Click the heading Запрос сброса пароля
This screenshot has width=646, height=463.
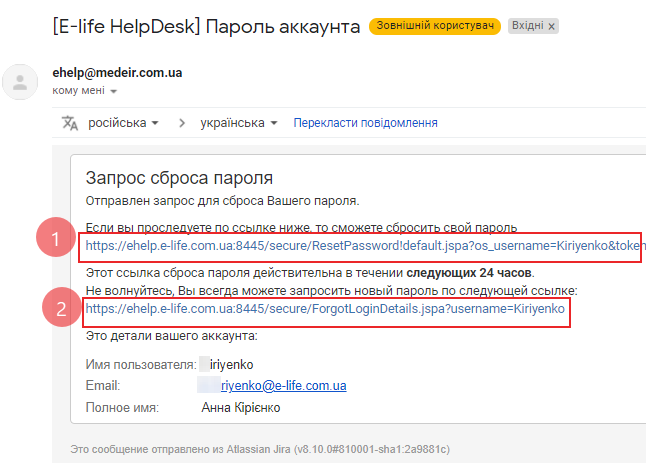(179, 178)
